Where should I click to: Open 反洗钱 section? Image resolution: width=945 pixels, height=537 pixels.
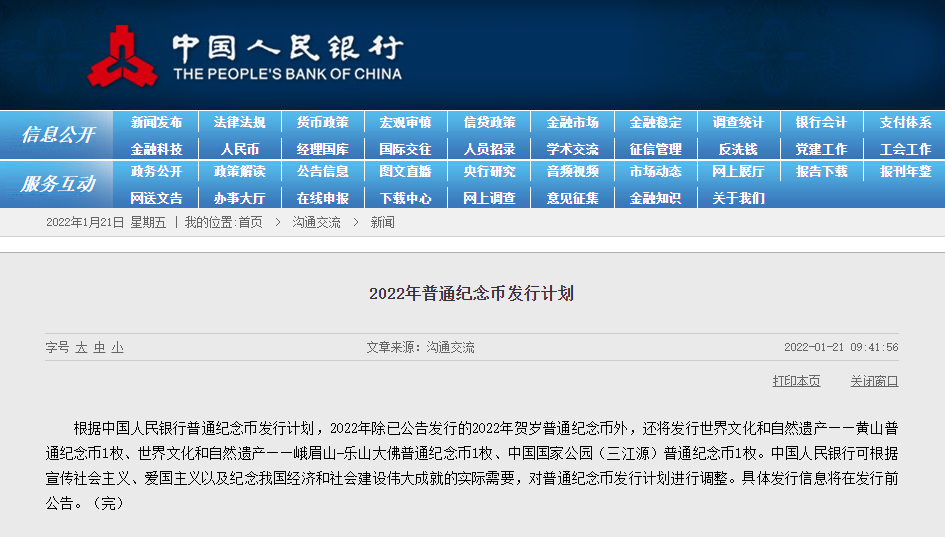pos(738,149)
